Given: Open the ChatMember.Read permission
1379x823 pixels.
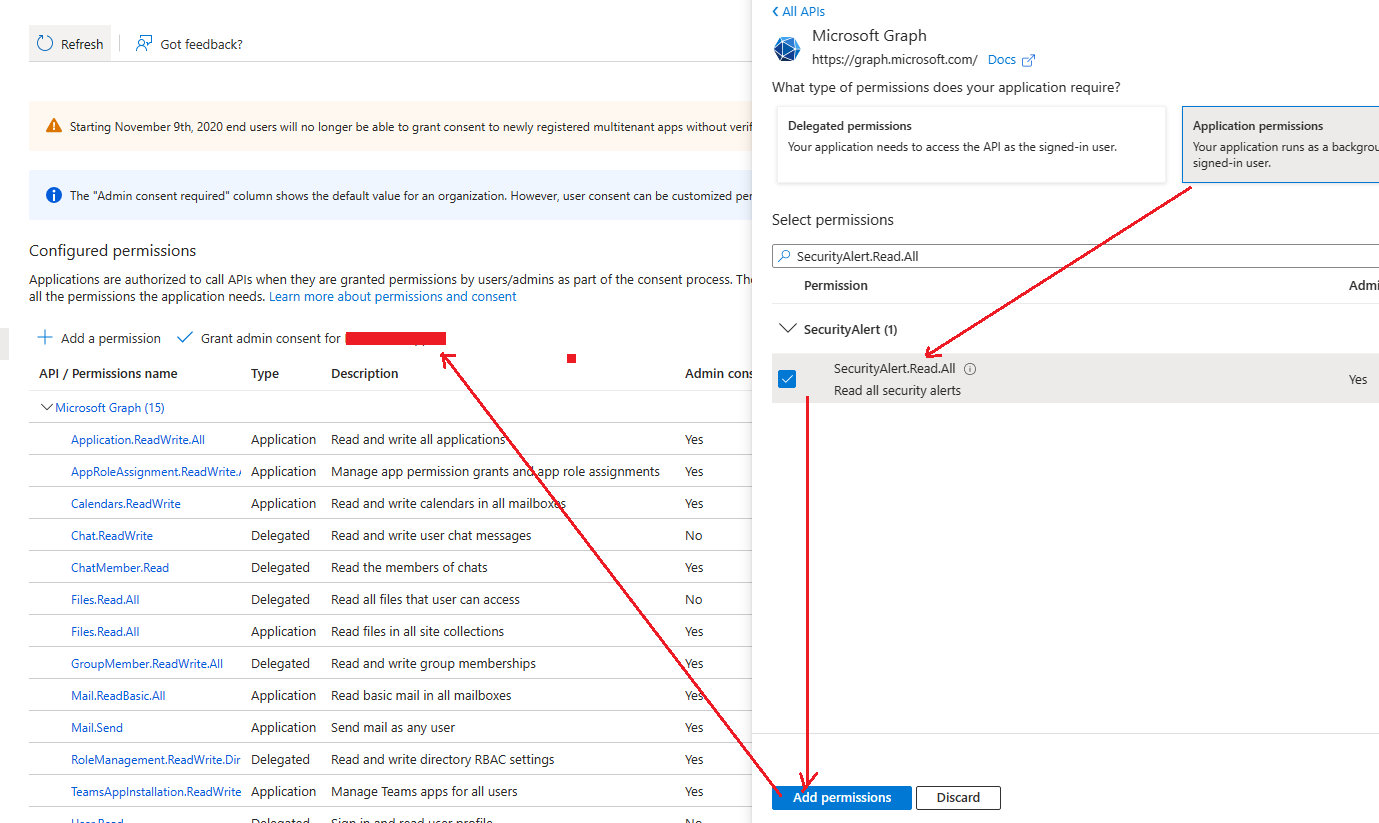Looking at the screenshot, I should [x=120, y=568].
